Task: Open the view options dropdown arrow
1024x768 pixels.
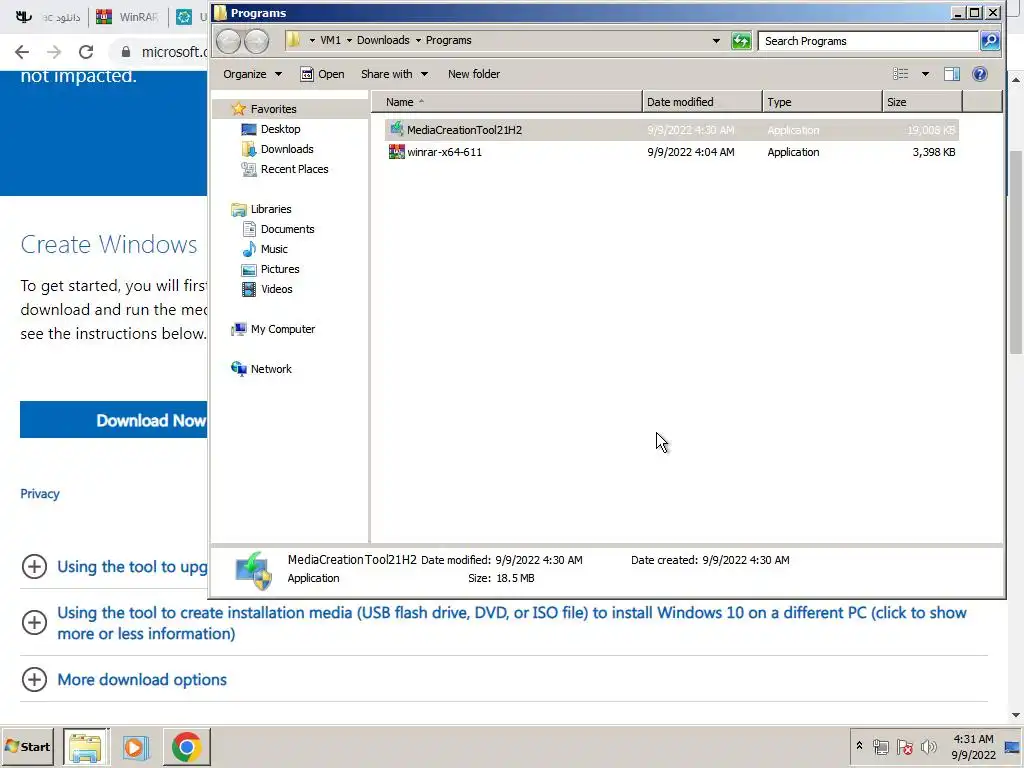Action: tap(925, 74)
